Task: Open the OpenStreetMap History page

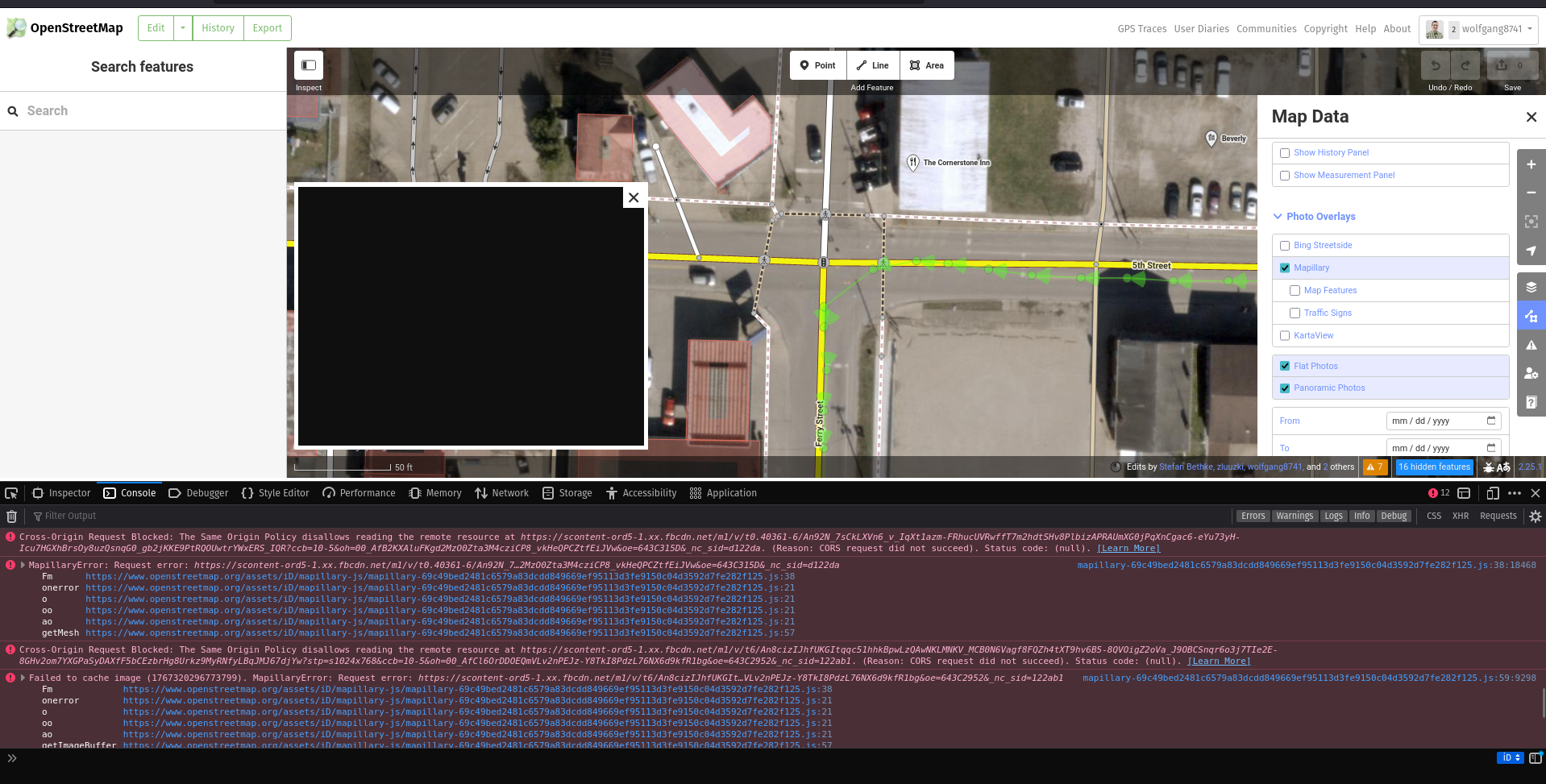Action: (218, 27)
